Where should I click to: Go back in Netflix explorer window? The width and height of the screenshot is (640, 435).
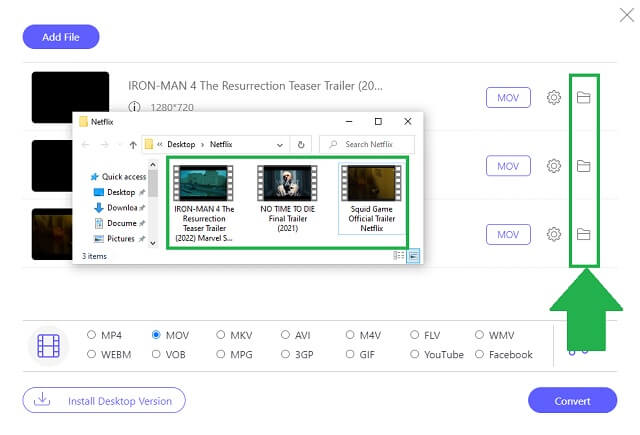(85, 144)
